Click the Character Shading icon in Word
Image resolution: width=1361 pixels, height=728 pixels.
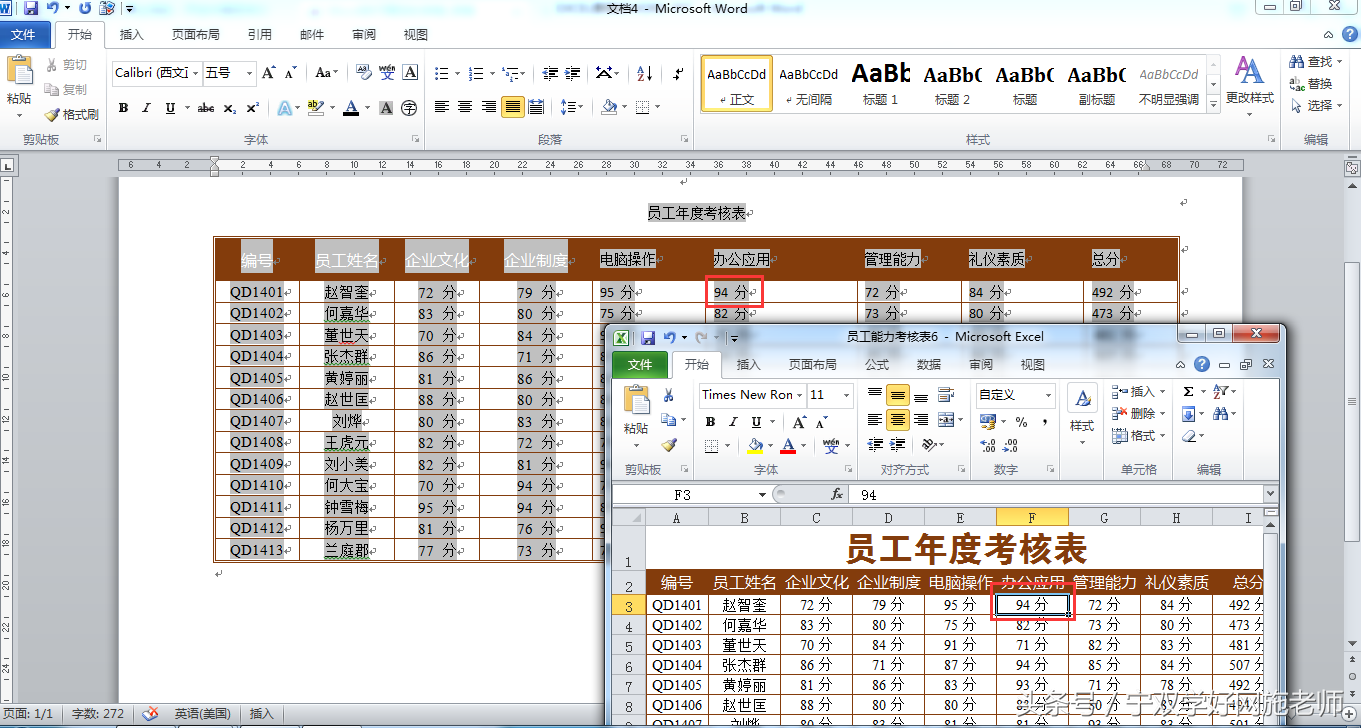point(386,108)
